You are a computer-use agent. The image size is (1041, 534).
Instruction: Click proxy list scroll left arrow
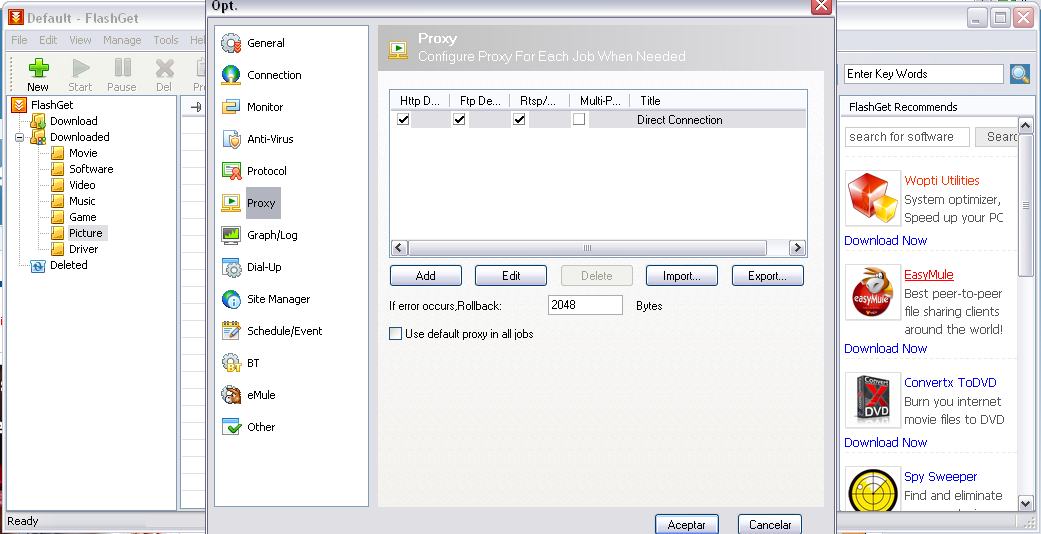(399, 248)
